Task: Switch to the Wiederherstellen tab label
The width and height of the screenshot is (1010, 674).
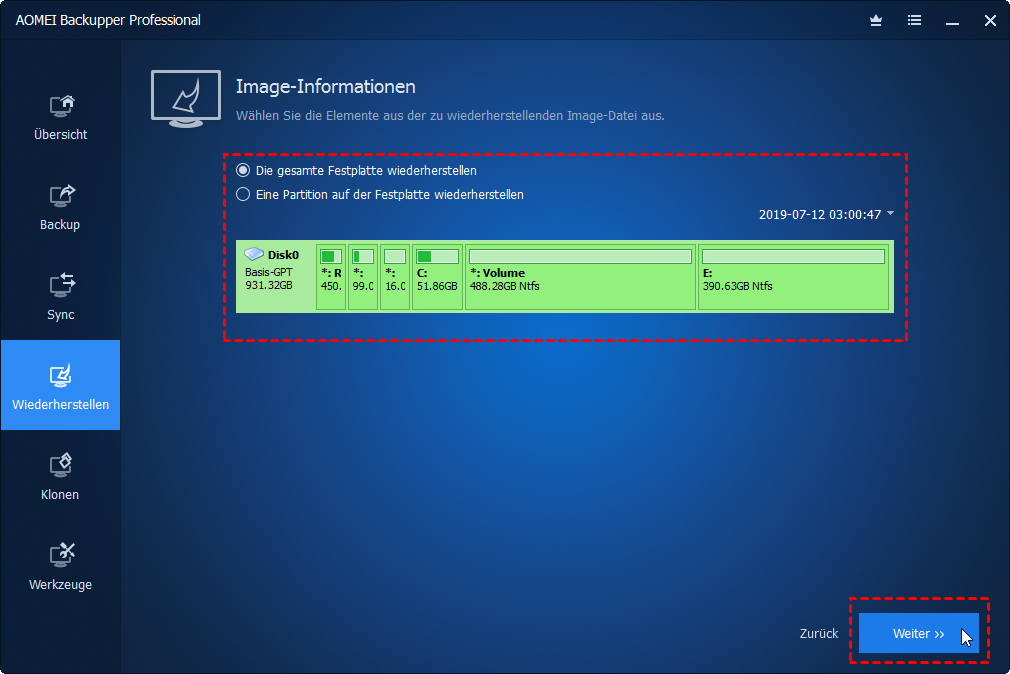Action: tap(61, 405)
